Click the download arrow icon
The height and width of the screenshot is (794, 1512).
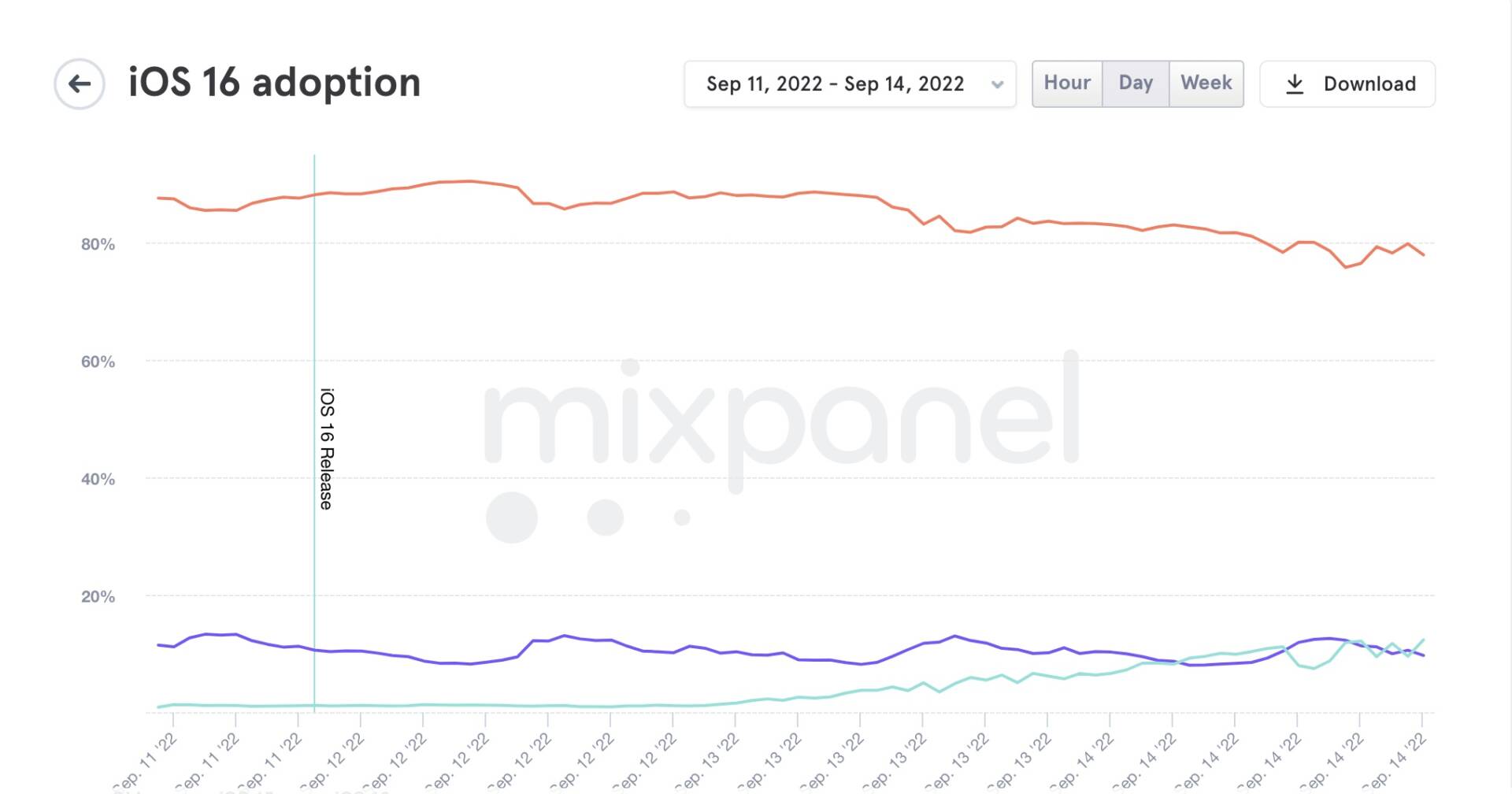click(1295, 84)
